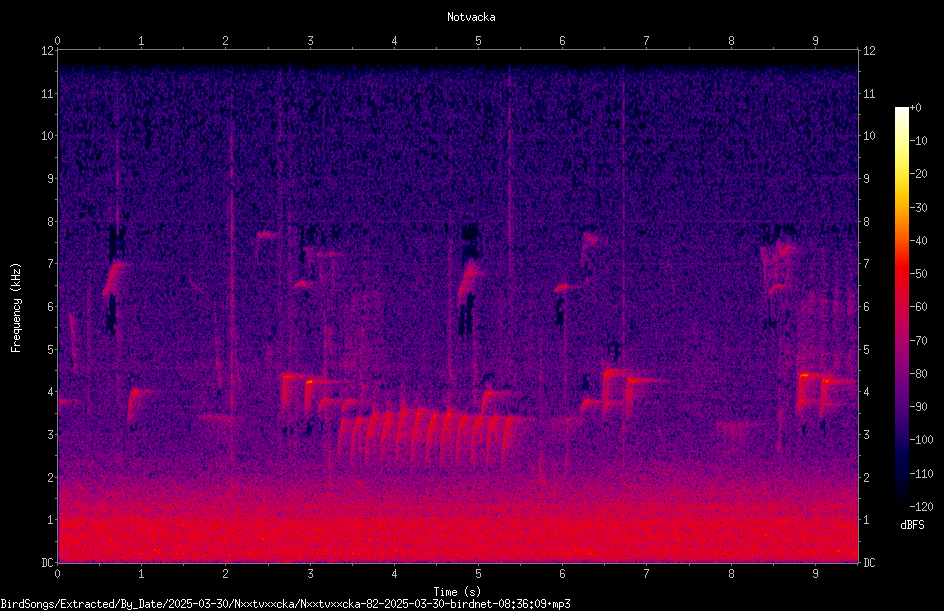This screenshot has width=944, height=611.
Task: Click the 5-second tick on the bottom time axis
Action: click(479, 574)
